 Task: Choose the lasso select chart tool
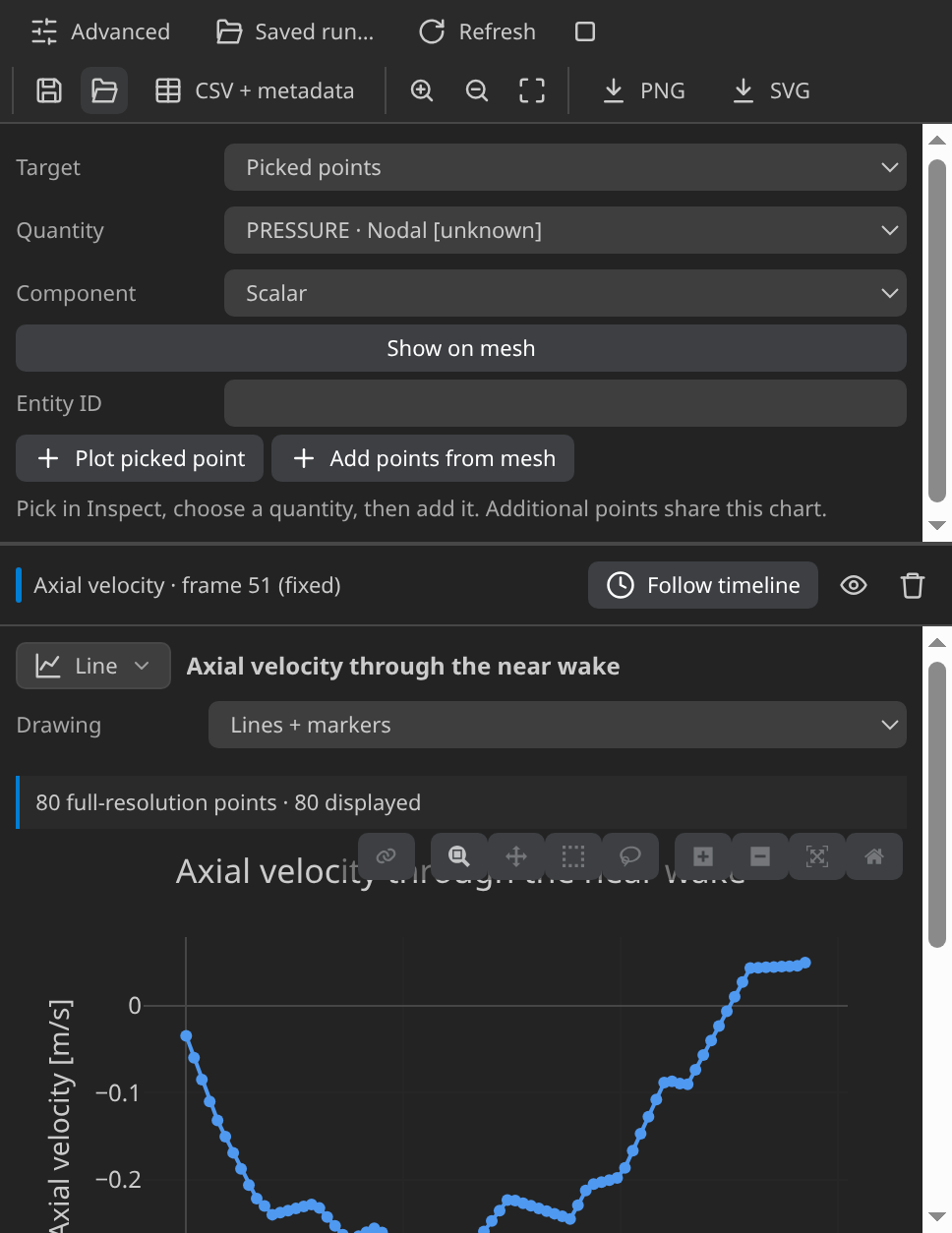pos(630,856)
